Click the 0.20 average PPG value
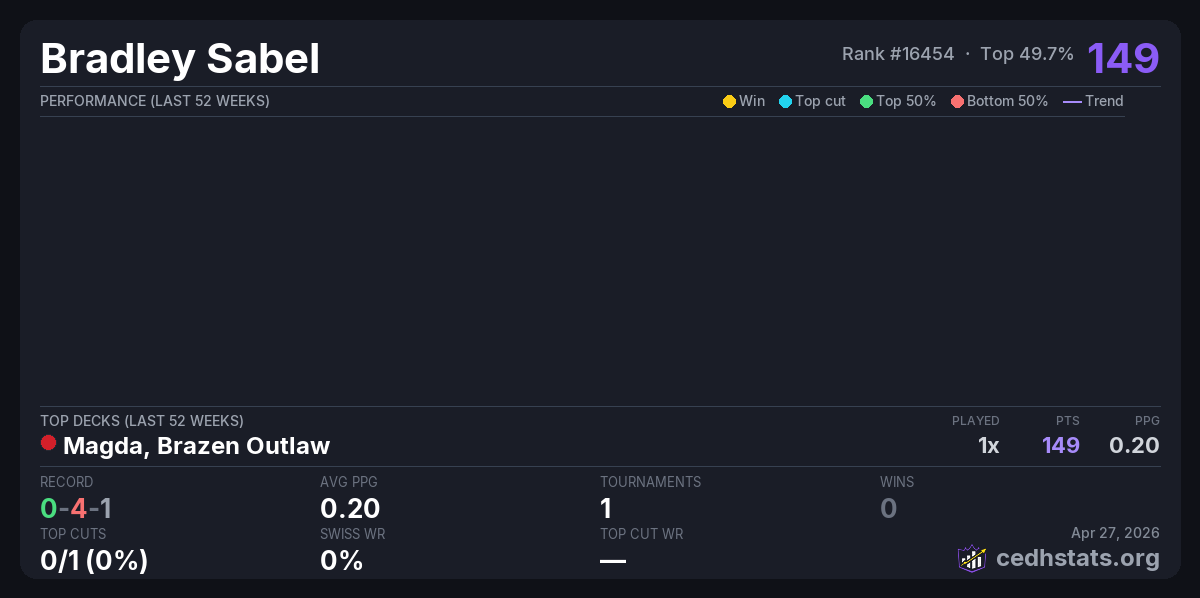 [350, 508]
